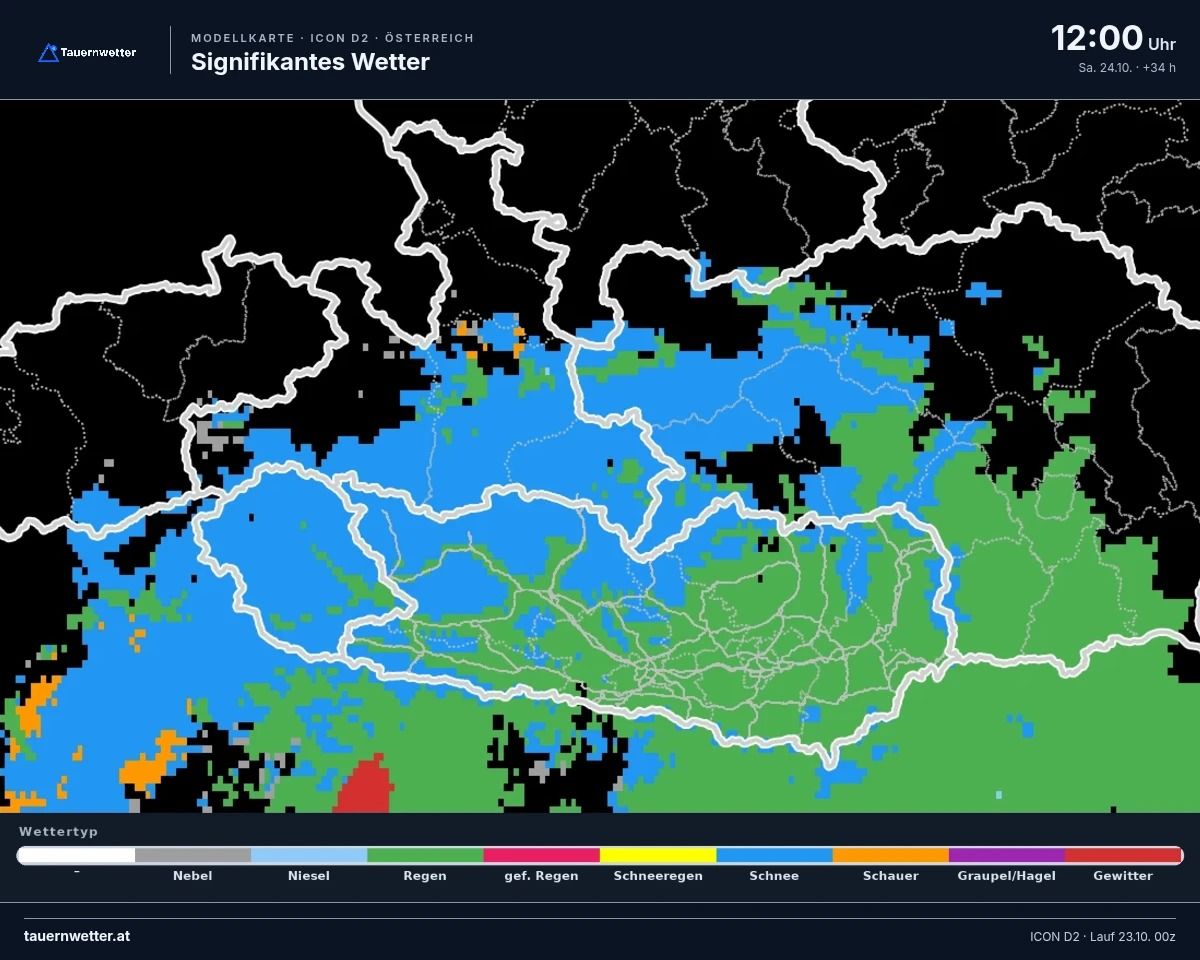Select the yellow Schneeregen legend swatch
The width and height of the screenshot is (1200, 960).
(x=658, y=855)
